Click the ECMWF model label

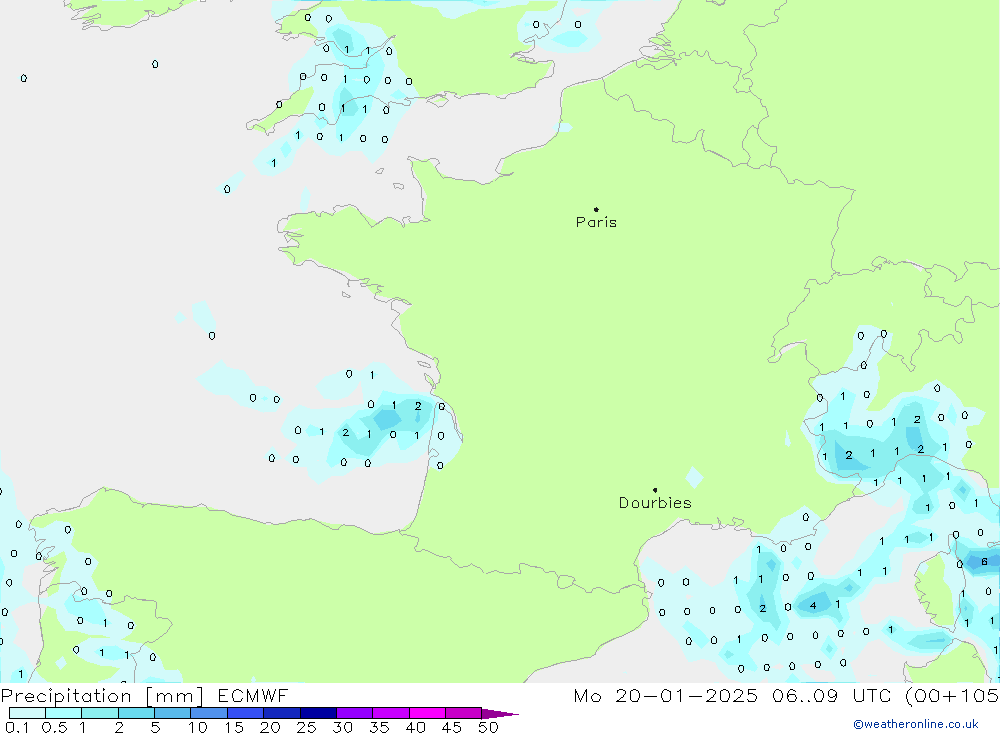251,696
